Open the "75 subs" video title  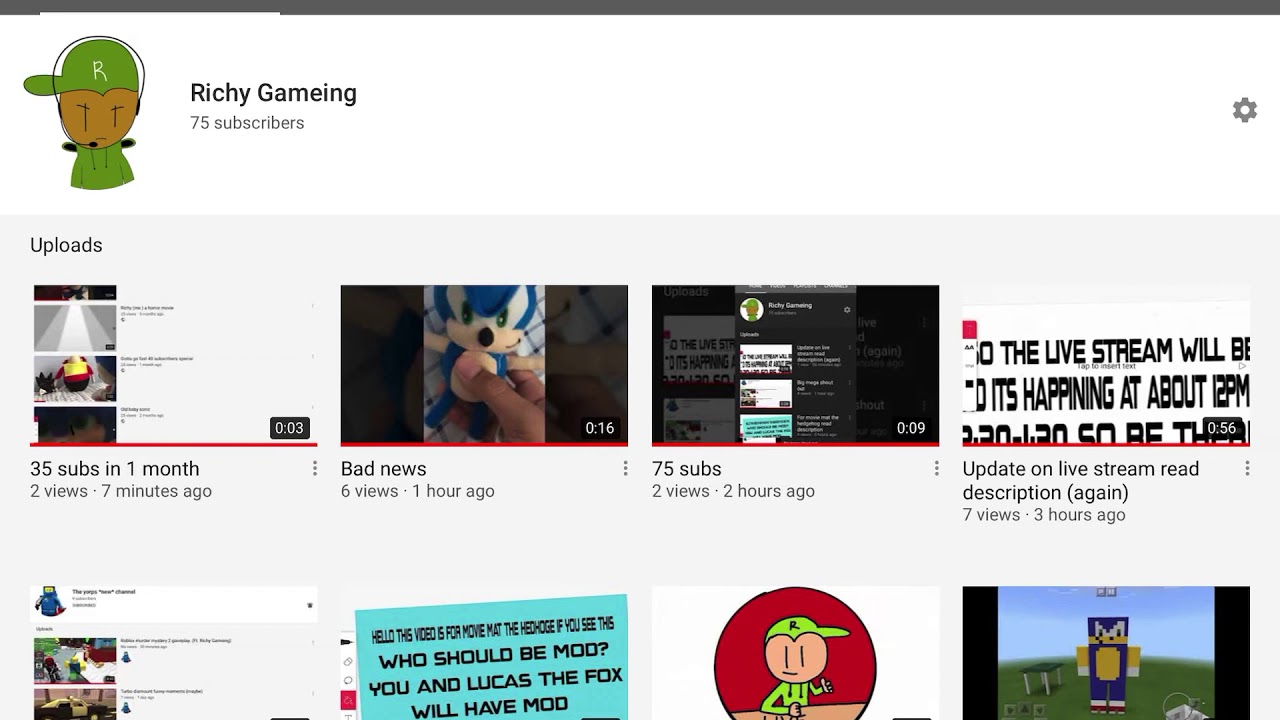pyautogui.click(x=686, y=469)
